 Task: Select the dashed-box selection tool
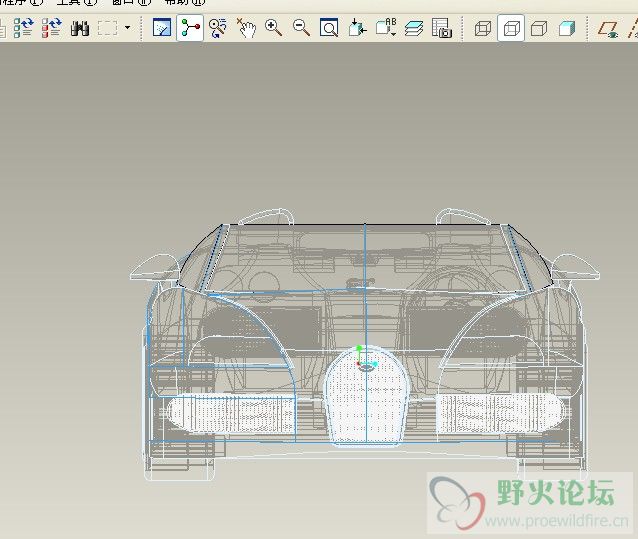[x=107, y=28]
